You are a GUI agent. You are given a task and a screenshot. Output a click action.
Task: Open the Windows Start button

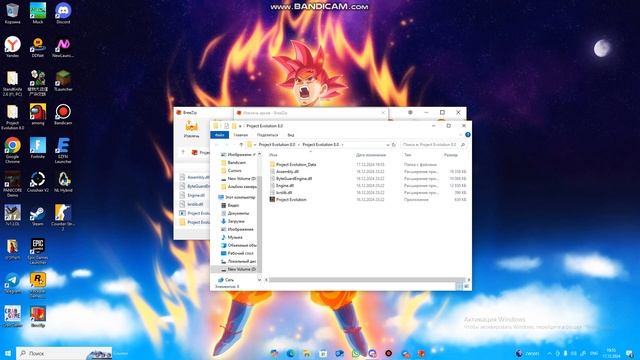[7, 353]
